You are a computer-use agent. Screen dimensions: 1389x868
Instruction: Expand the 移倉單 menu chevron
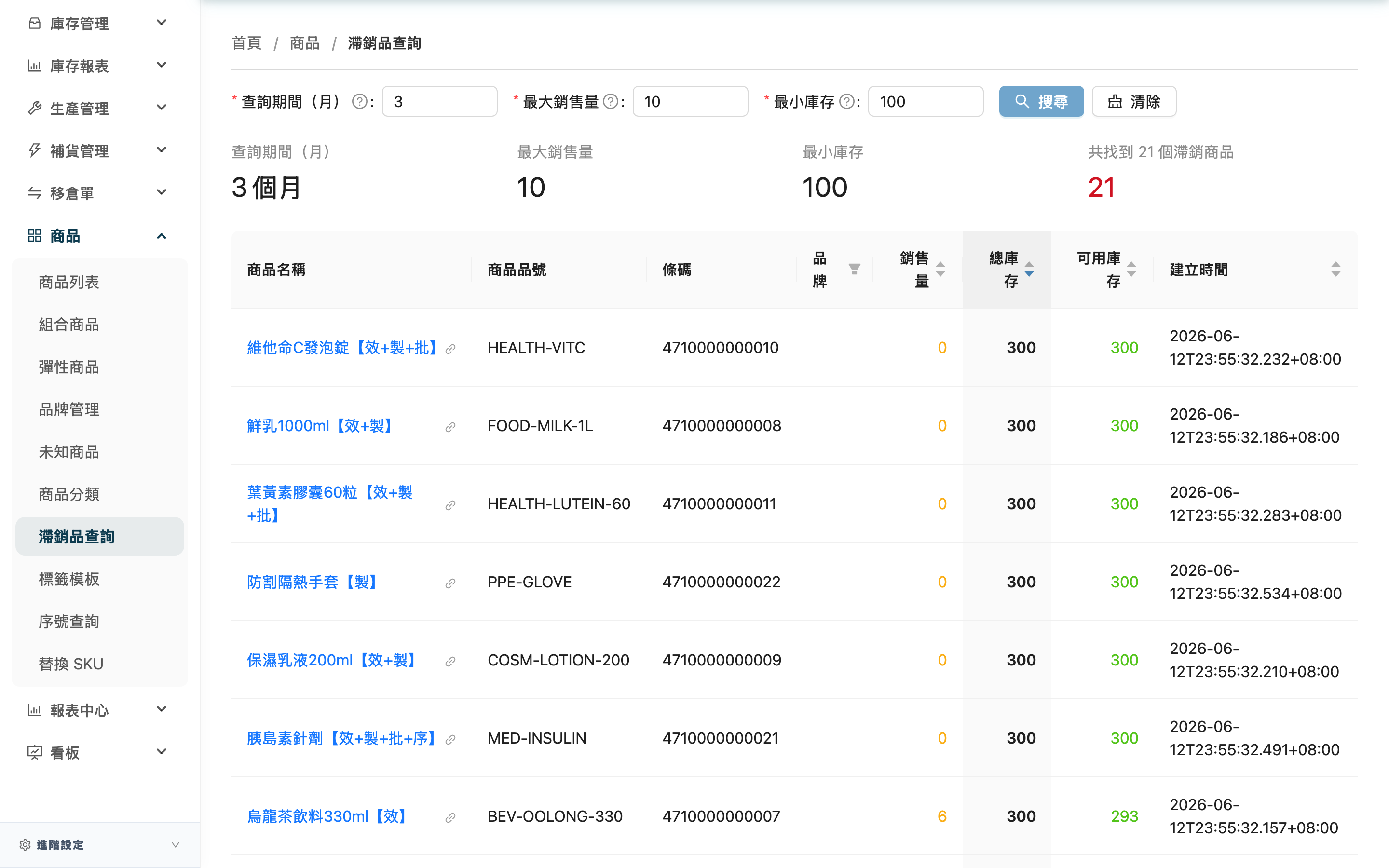[x=162, y=192]
